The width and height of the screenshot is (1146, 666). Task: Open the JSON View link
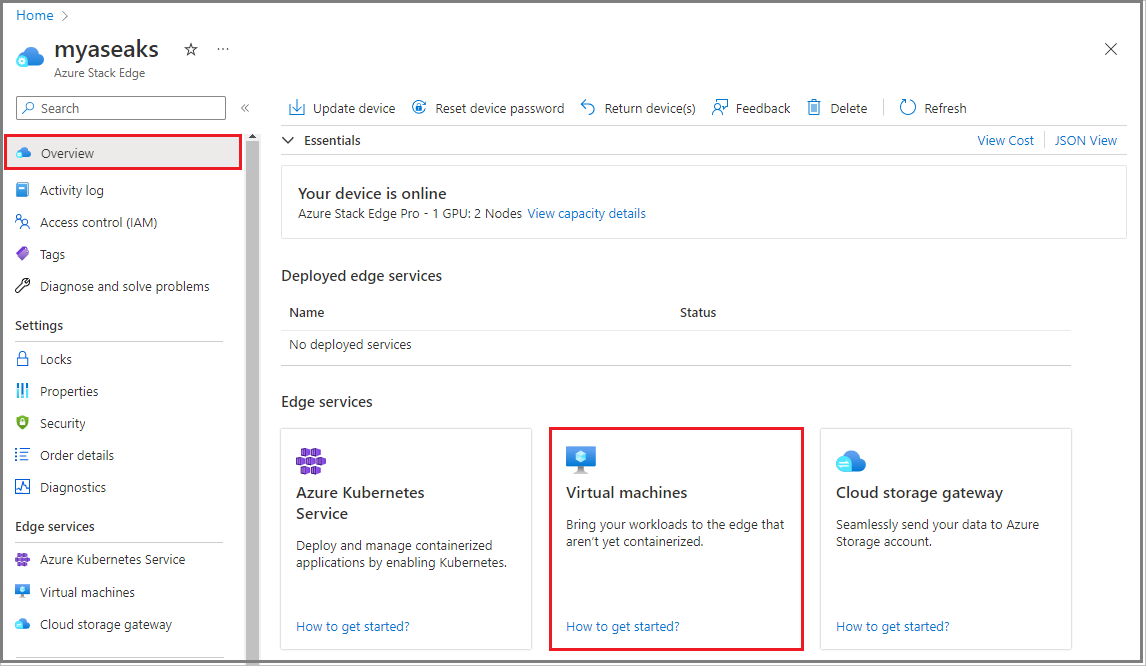(x=1086, y=141)
